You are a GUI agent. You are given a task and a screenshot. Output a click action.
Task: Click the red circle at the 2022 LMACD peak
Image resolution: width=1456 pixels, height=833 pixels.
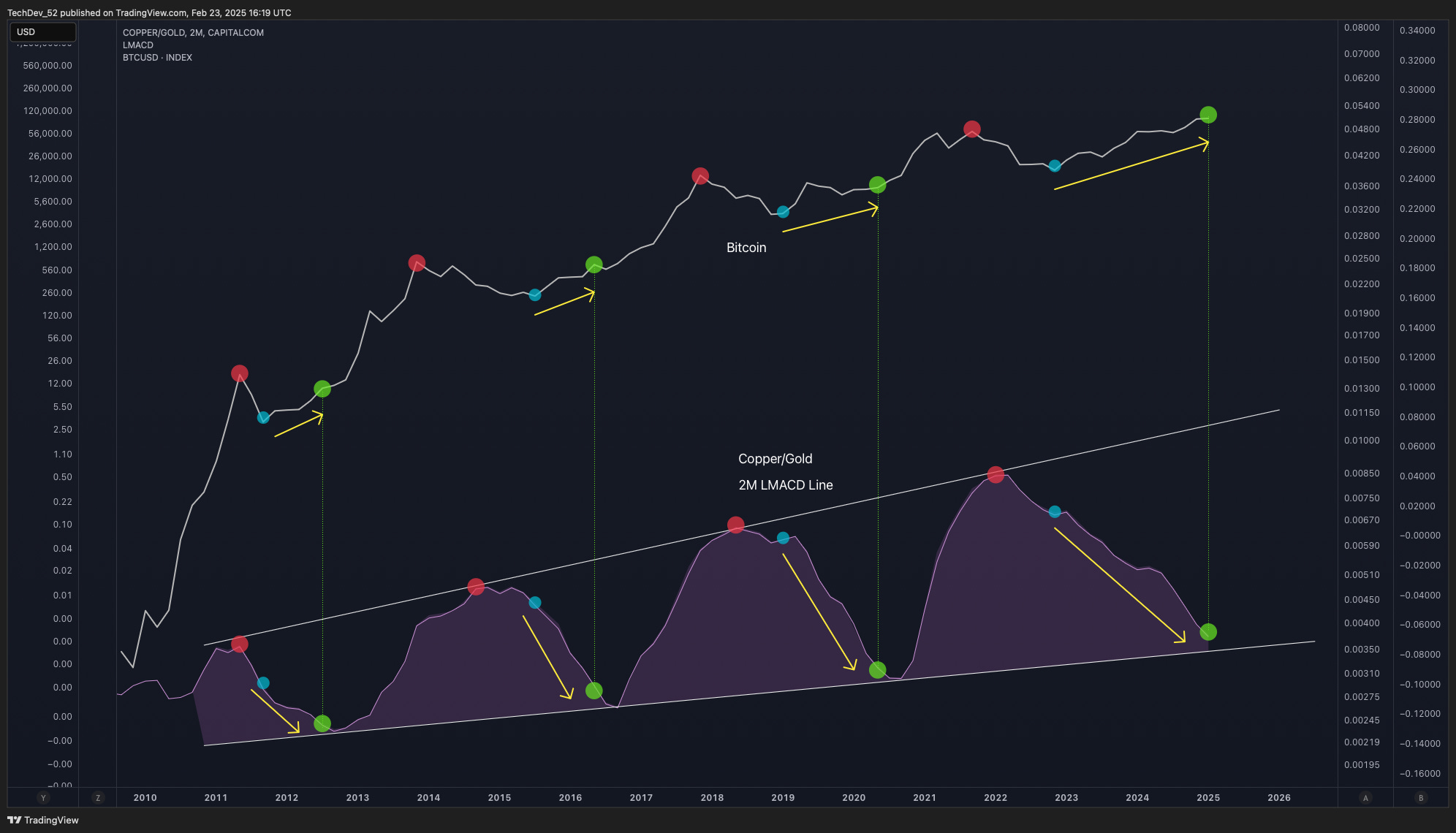996,474
